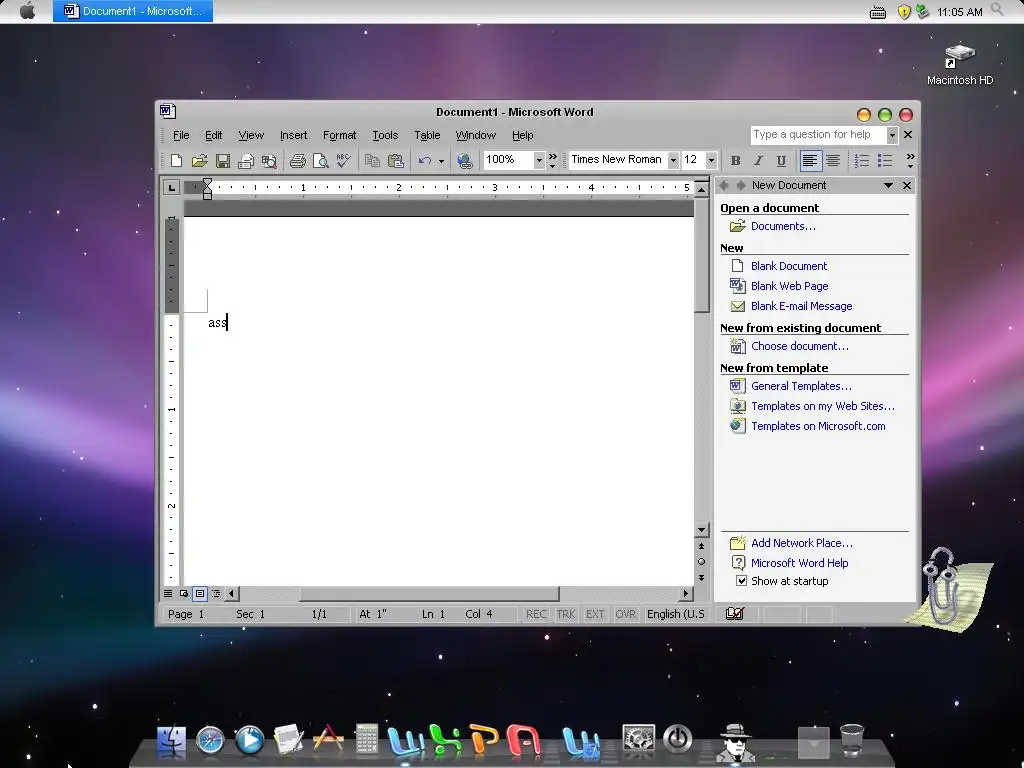Undo the last action with toolbar arrow
The image size is (1024, 768).
424,160
